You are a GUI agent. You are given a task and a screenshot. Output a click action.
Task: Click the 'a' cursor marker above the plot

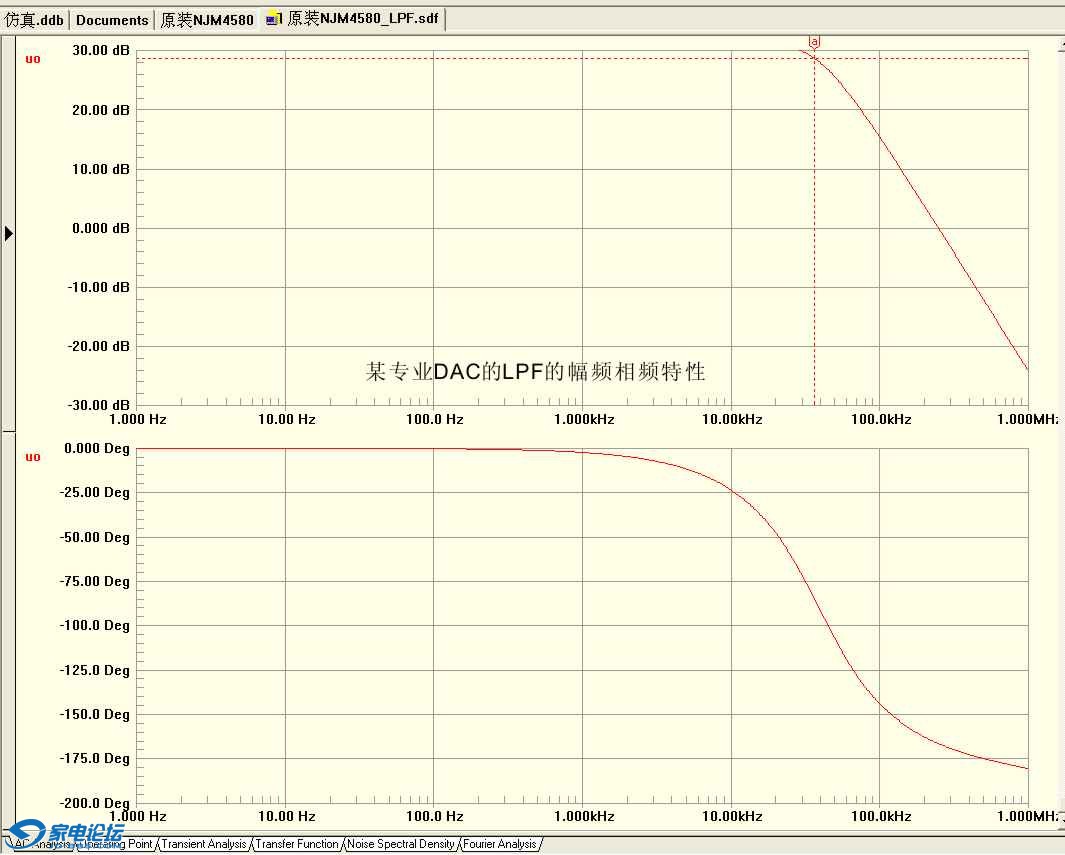[x=814, y=43]
